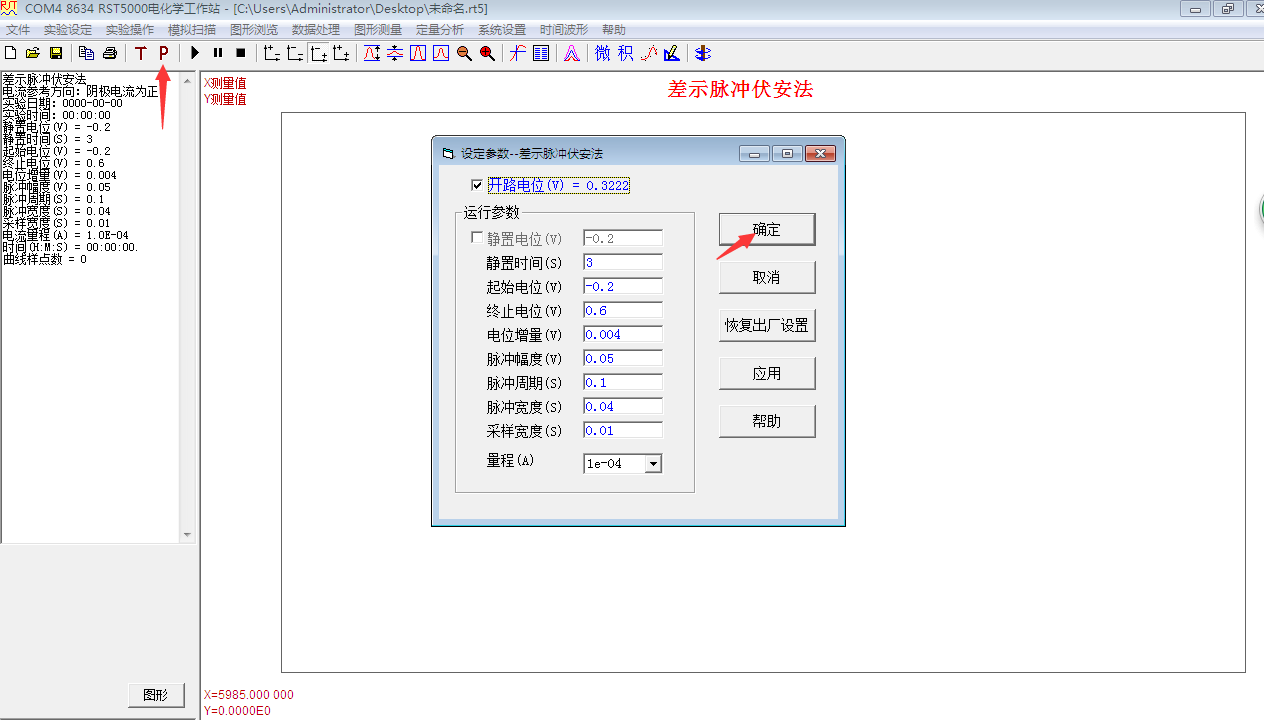The height and width of the screenshot is (720, 1264).
Task: Stop the experiment with the stop icon
Action: point(240,53)
